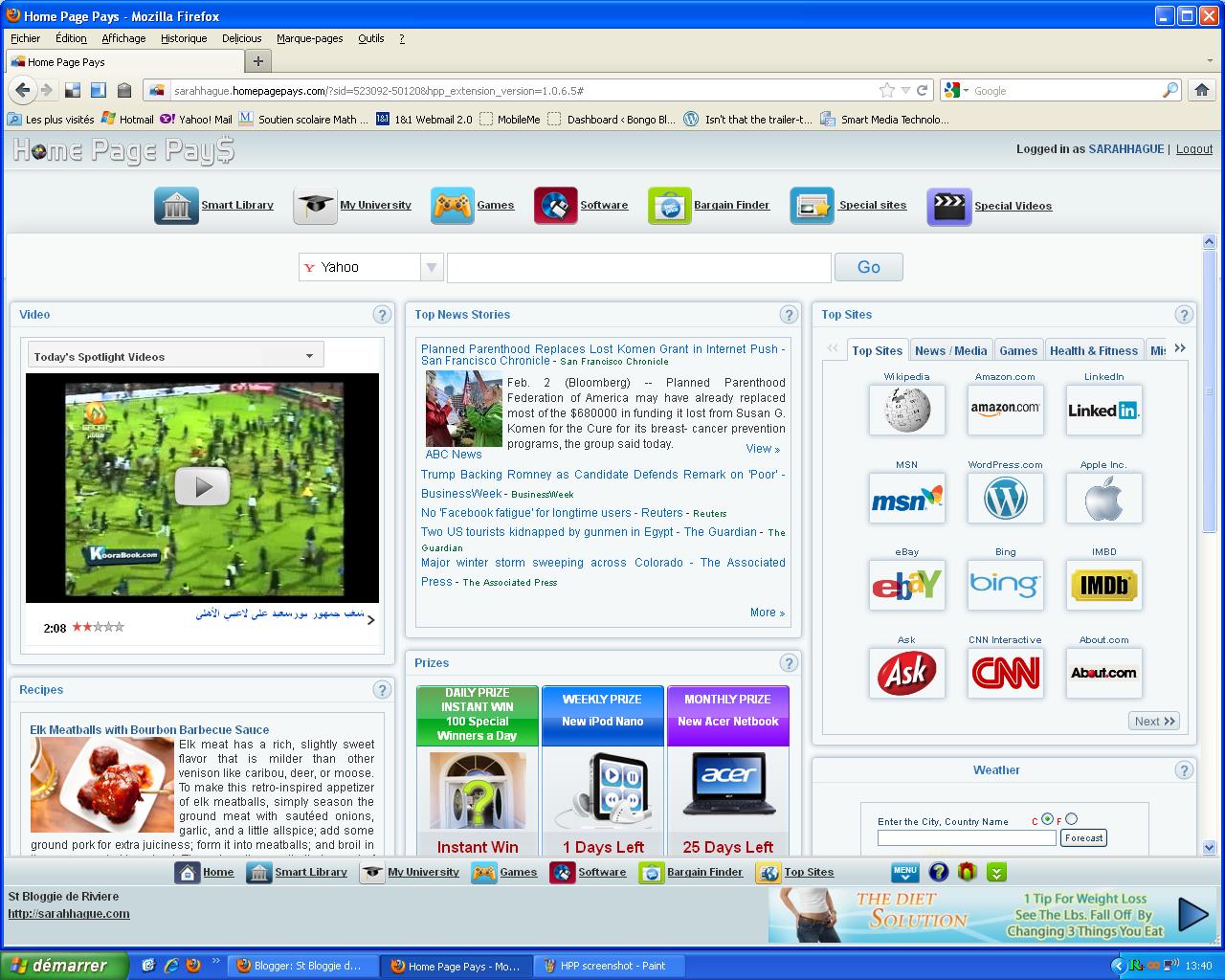Image resolution: width=1225 pixels, height=980 pixels.
Task: Click the Logout link
Action: [x=1193, y=149]
